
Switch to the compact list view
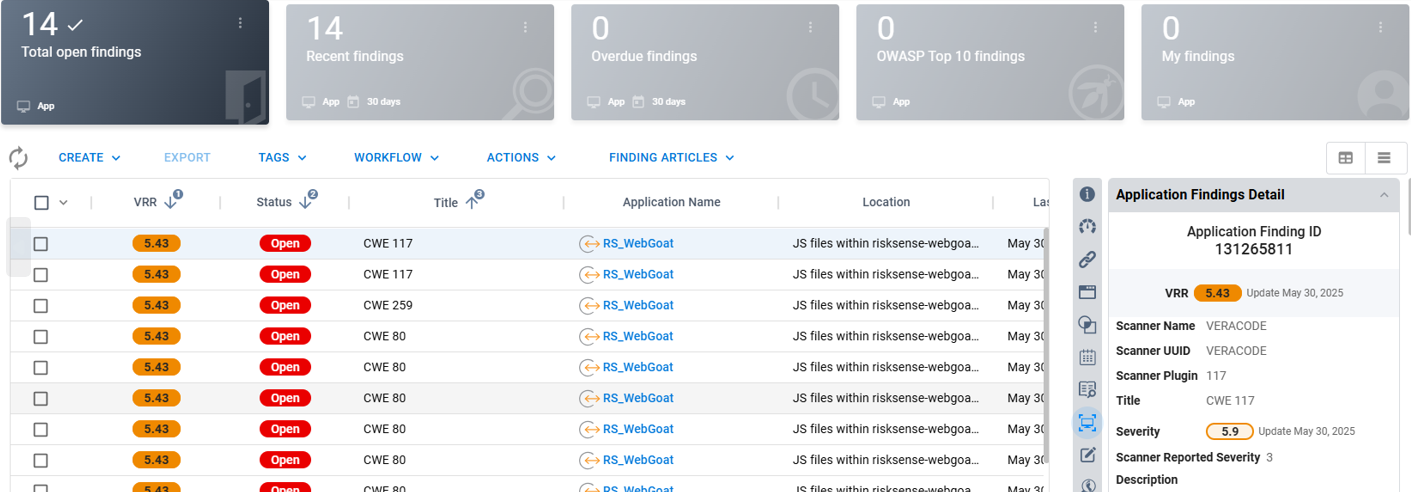tap(1385, 158)
